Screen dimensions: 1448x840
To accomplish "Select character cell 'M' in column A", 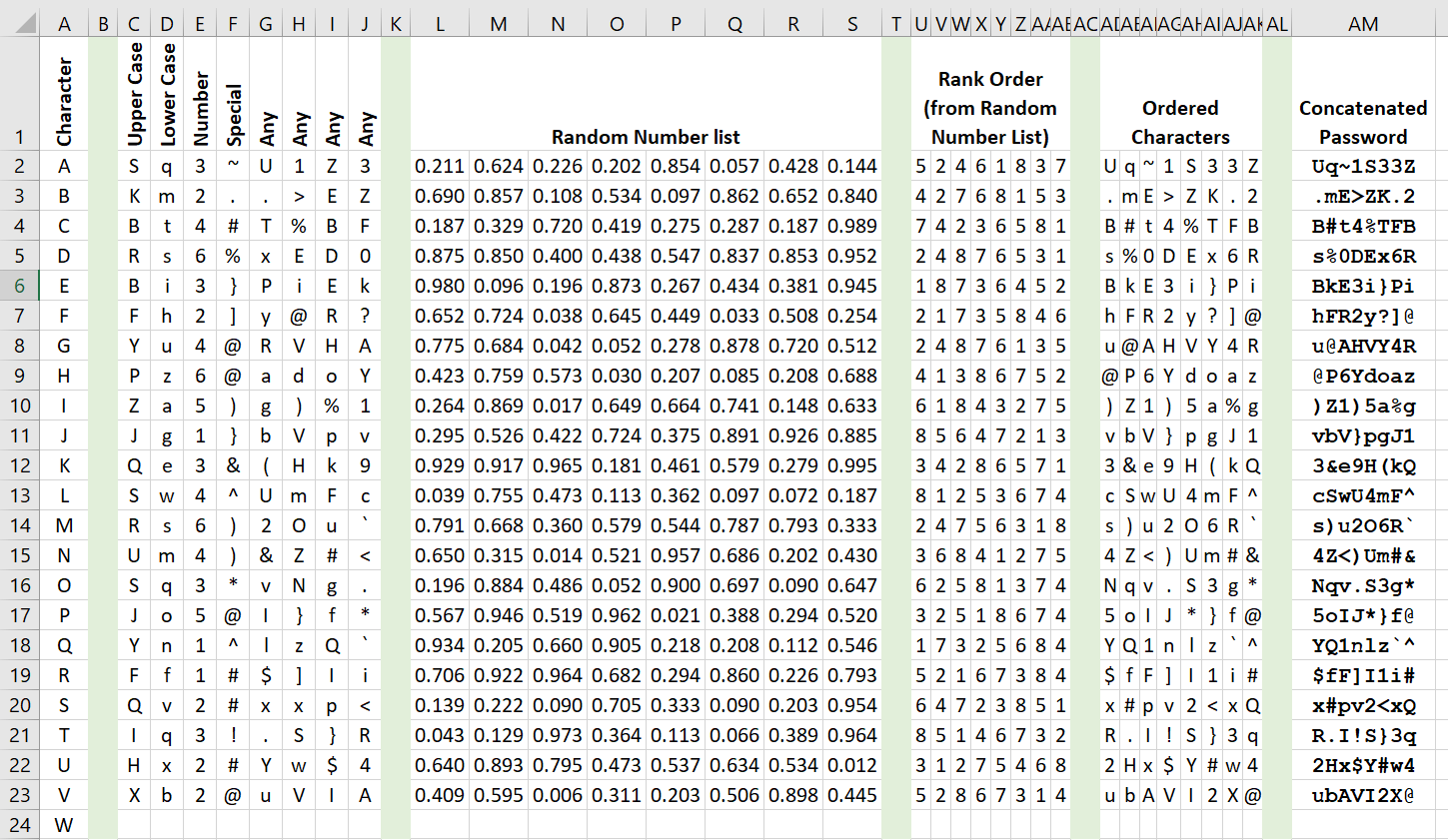I will pos(64,525).
